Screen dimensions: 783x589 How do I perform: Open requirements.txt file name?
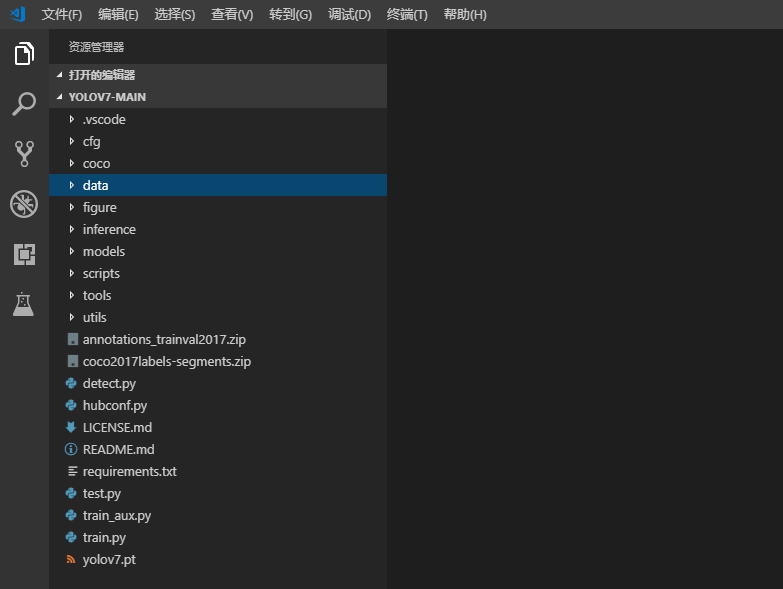129,472
